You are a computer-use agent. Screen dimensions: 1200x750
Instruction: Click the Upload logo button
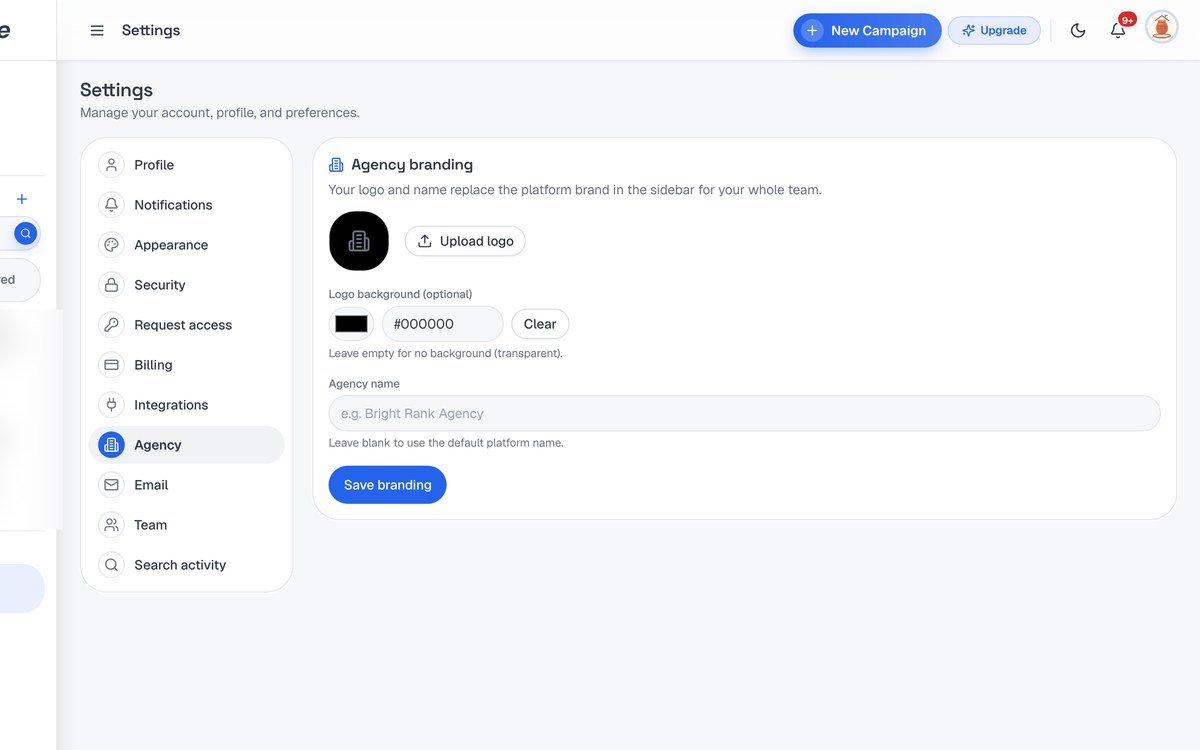465,241
